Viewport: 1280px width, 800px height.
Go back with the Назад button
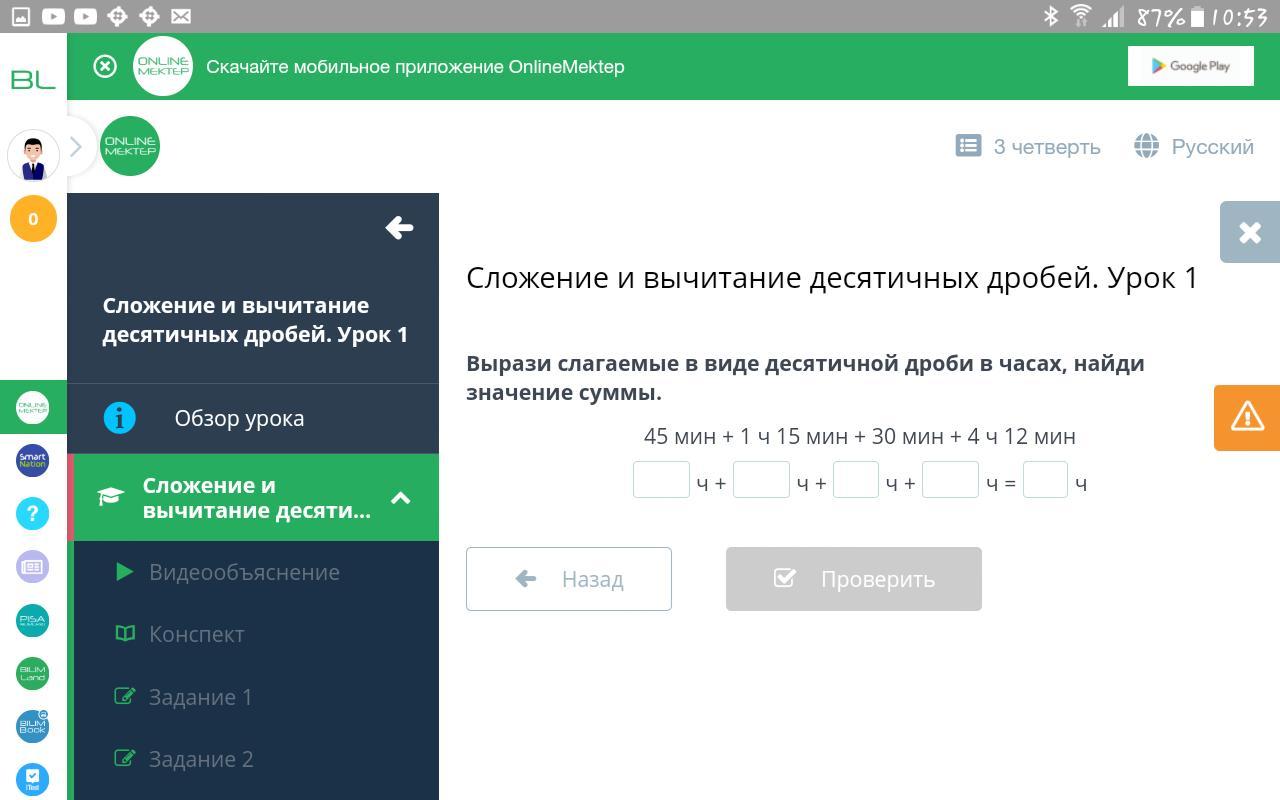pos(569,579)
